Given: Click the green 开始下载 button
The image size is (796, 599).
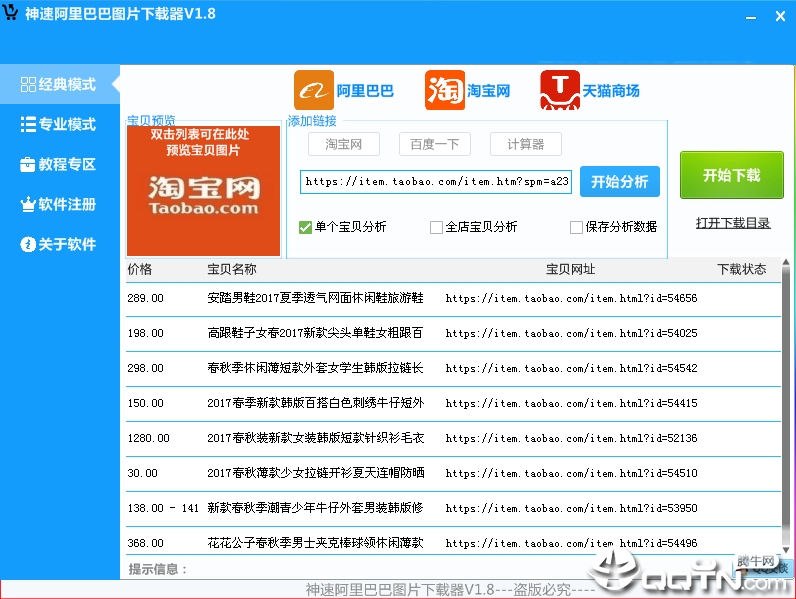Looking at the screenshot, I should (732, 175).
